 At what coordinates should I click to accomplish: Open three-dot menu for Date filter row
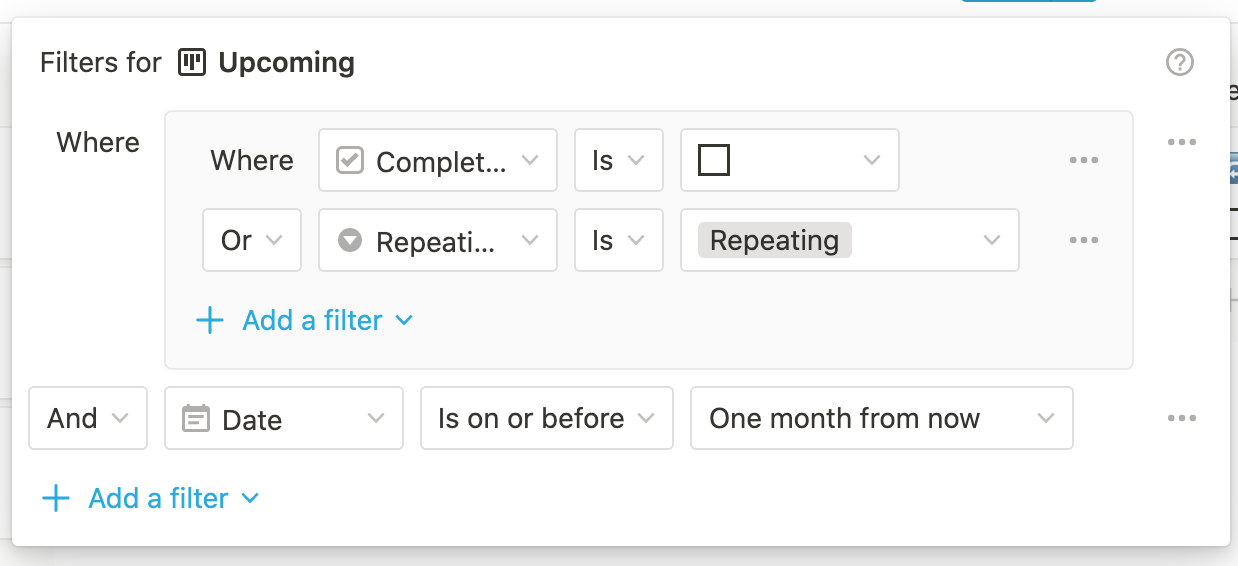coord(1181,418)
